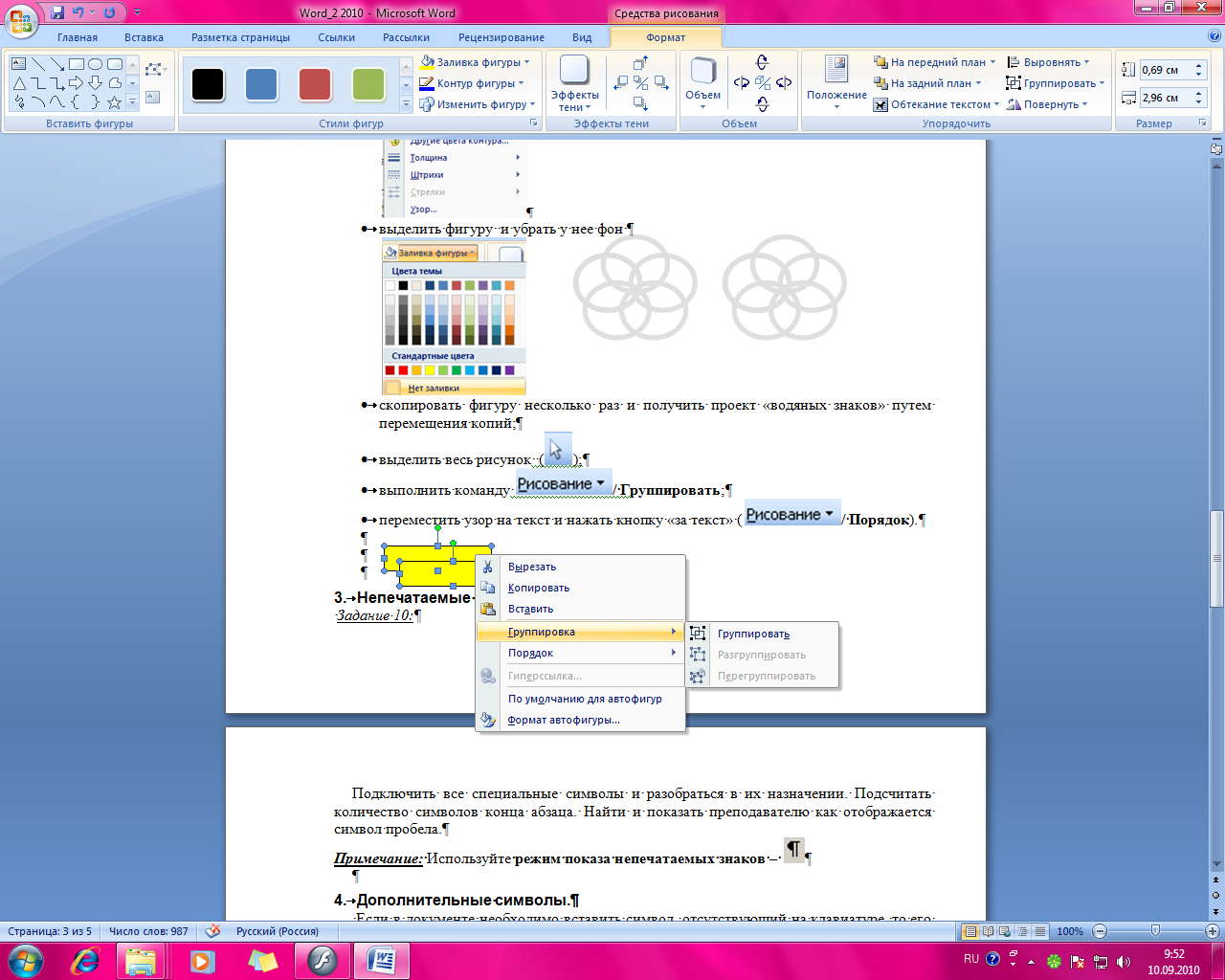Select the text box shape tool
1225x980 pixels.
point(19,64)
